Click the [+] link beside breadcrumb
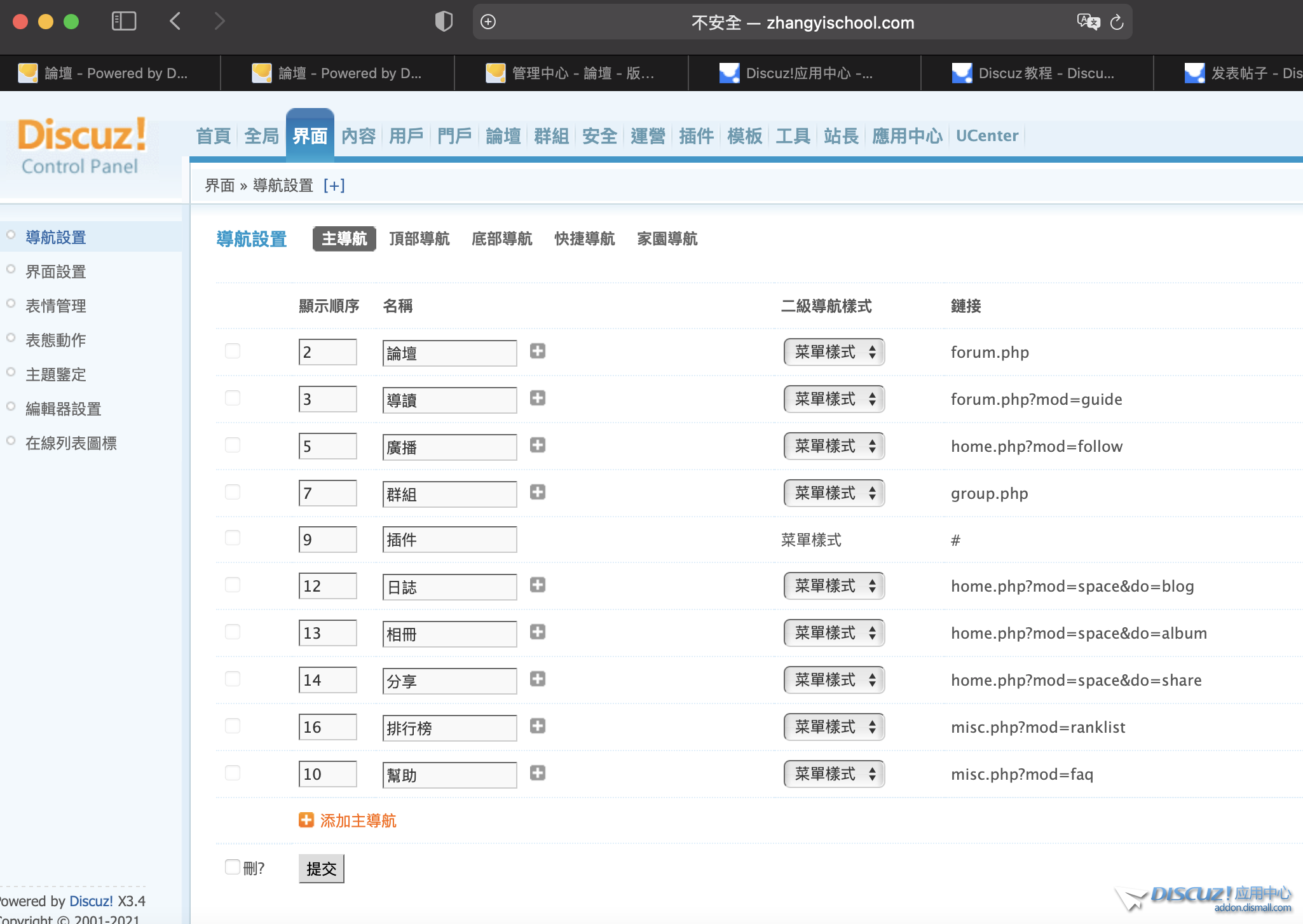The image size is (1303, 924). [x=334, y=186]
